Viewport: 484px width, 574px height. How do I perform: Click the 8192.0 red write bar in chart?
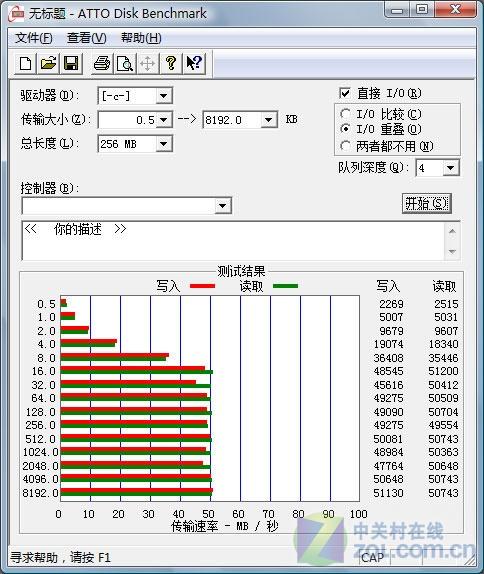137,490
